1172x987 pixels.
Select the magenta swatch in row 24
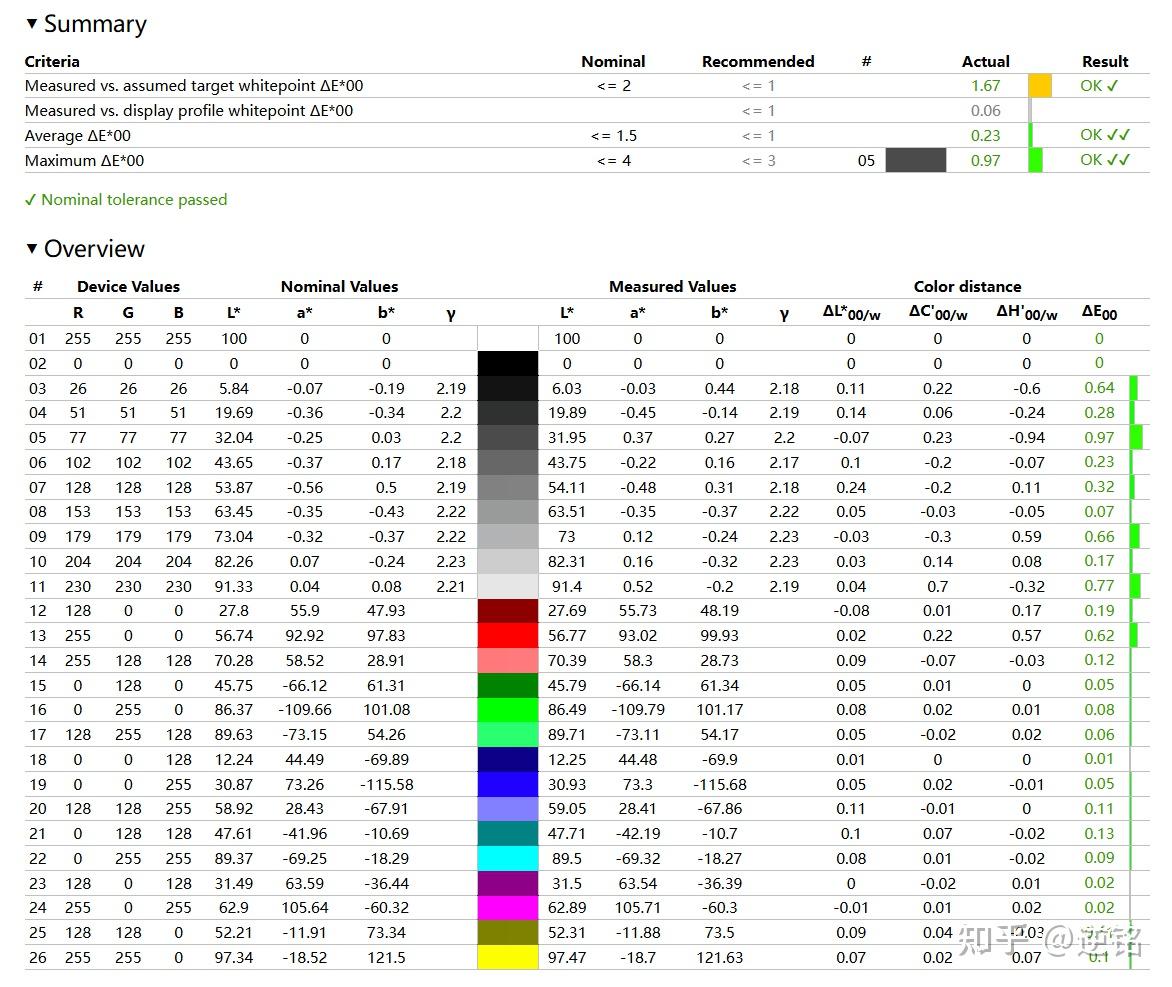(508, 908)
